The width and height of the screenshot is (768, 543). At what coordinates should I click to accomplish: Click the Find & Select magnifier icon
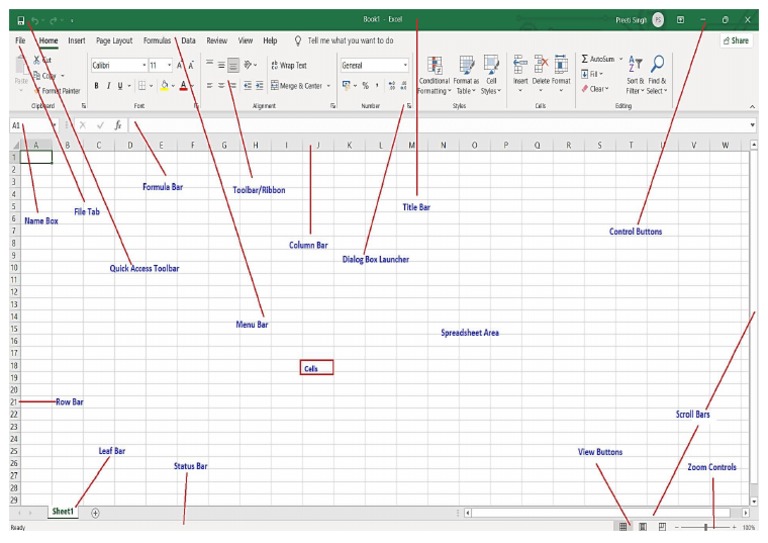coord(657,65)
